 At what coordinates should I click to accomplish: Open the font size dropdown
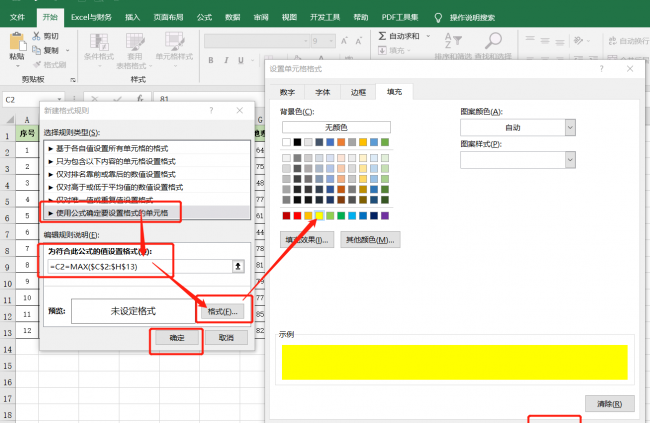point(331,41)
